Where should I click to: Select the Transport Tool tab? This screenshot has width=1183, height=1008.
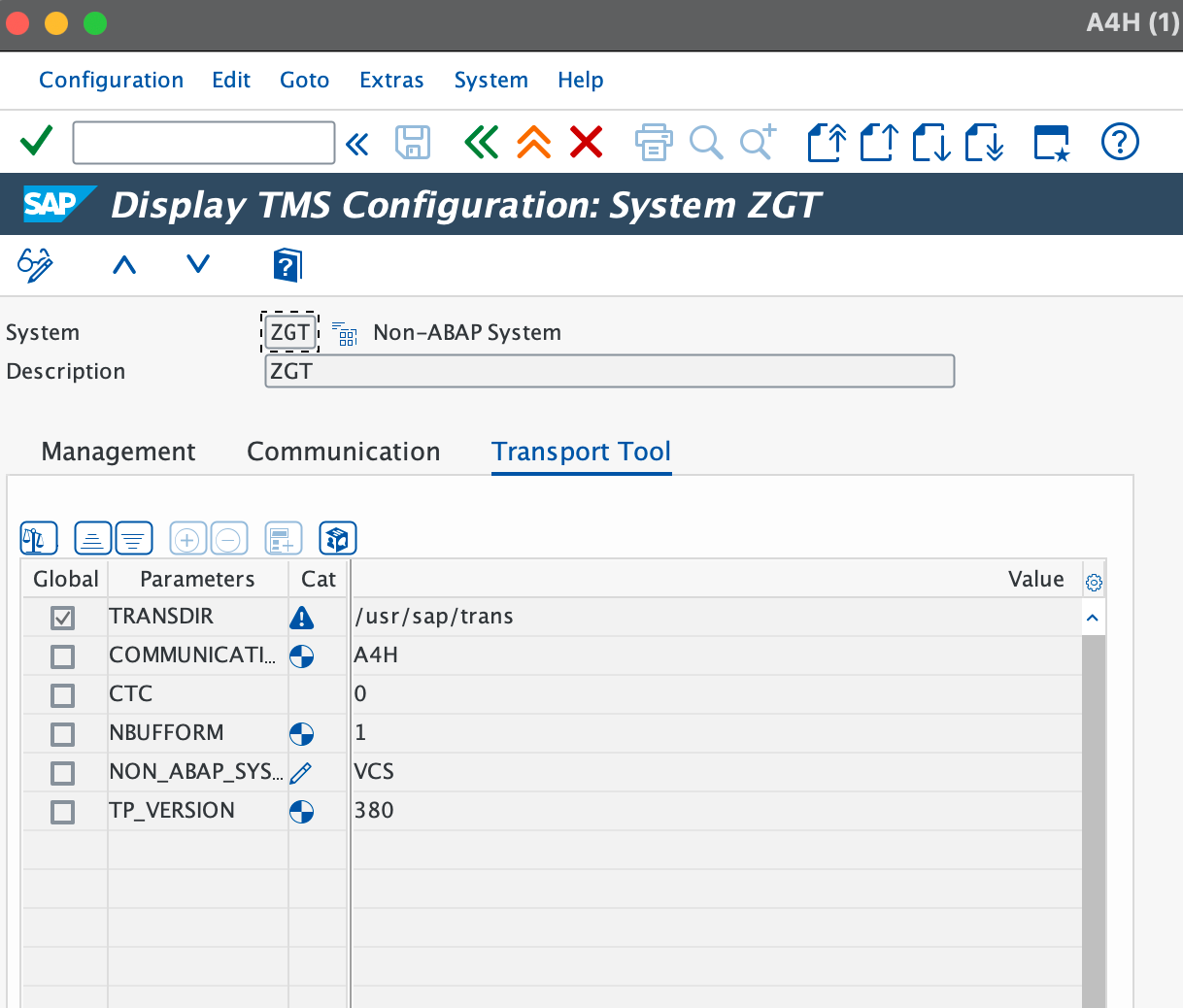coord(582,452)
